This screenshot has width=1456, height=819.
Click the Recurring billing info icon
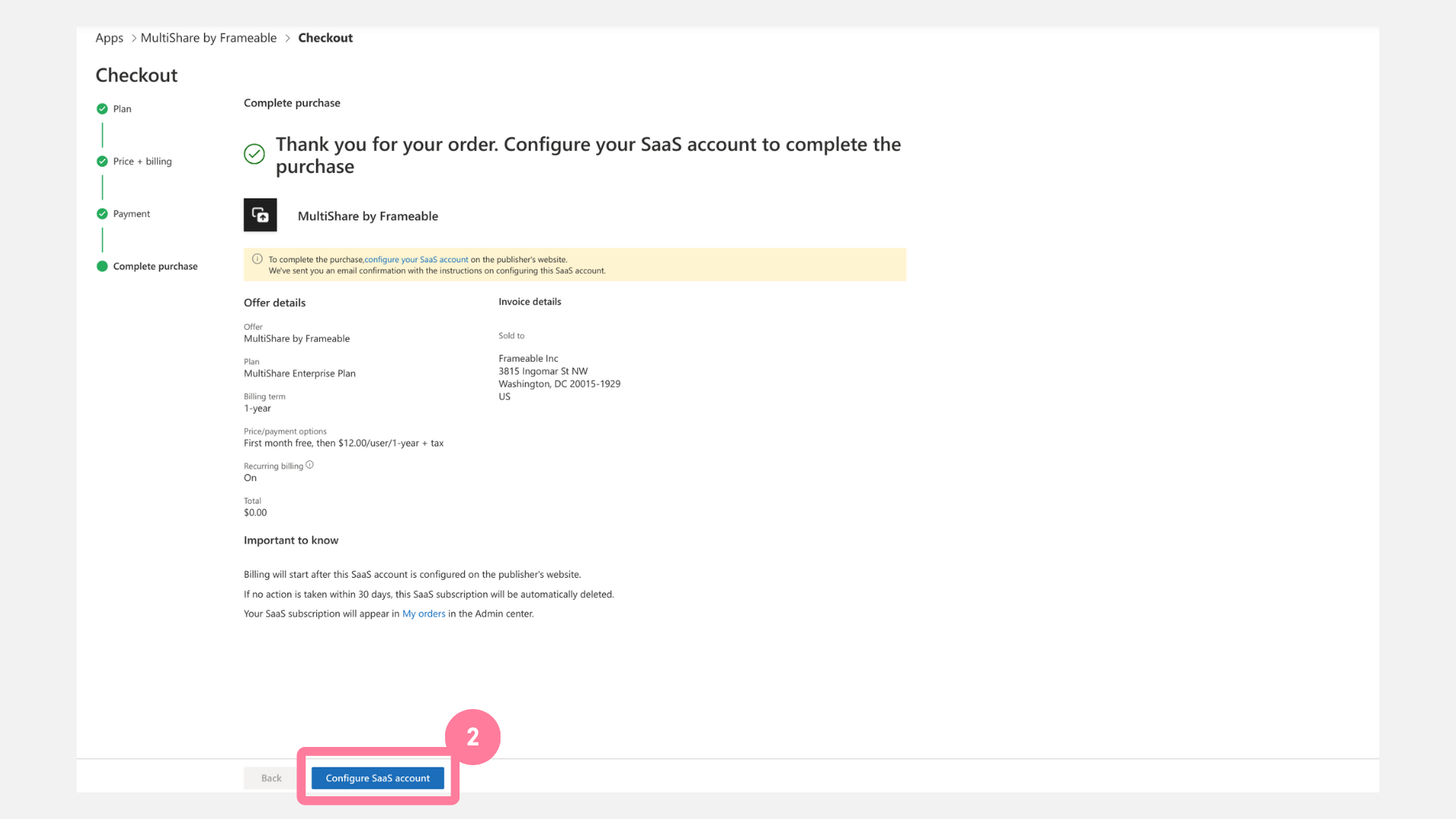coord(309,465)
